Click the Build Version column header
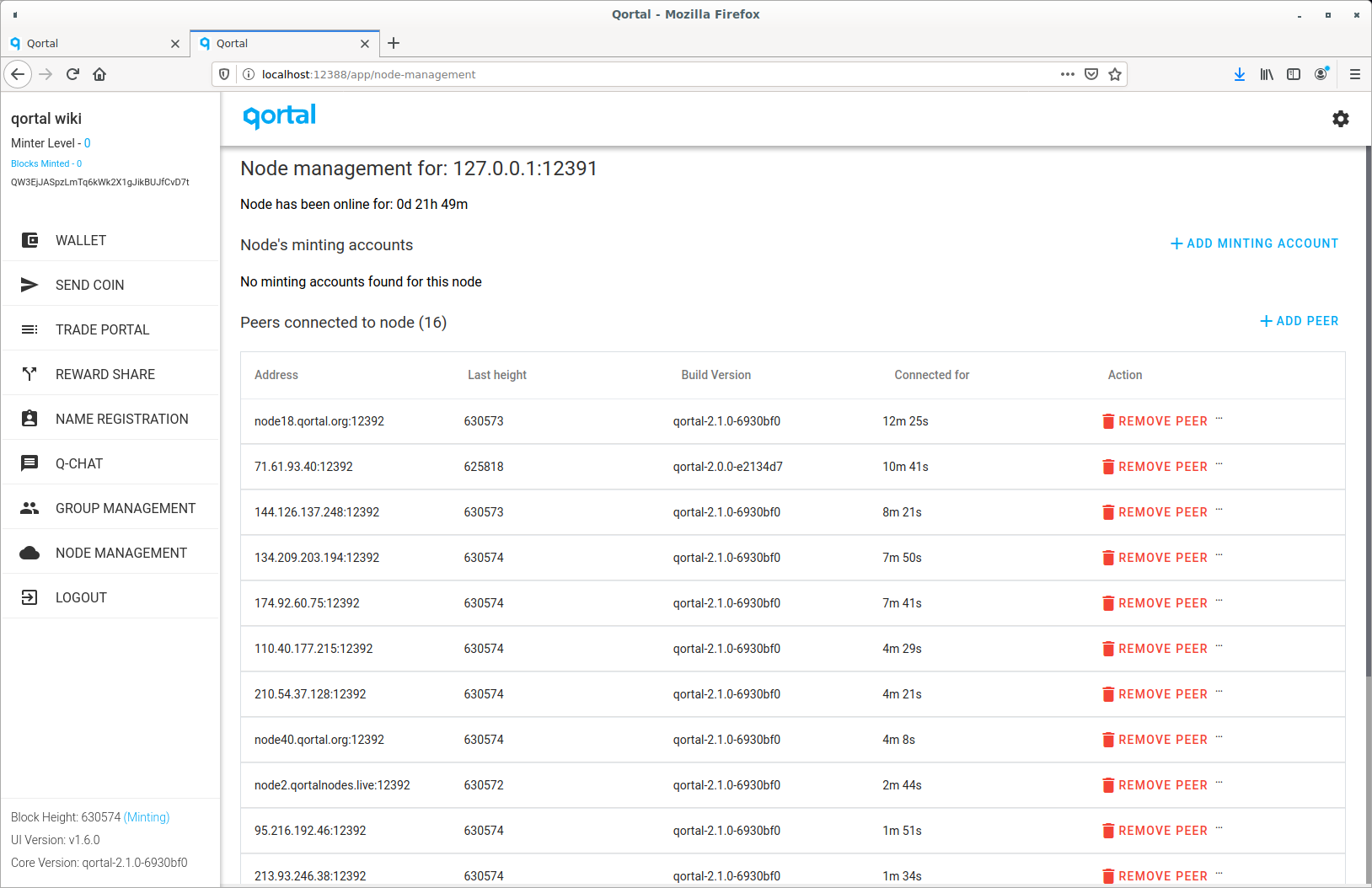 tap(716, 375)
